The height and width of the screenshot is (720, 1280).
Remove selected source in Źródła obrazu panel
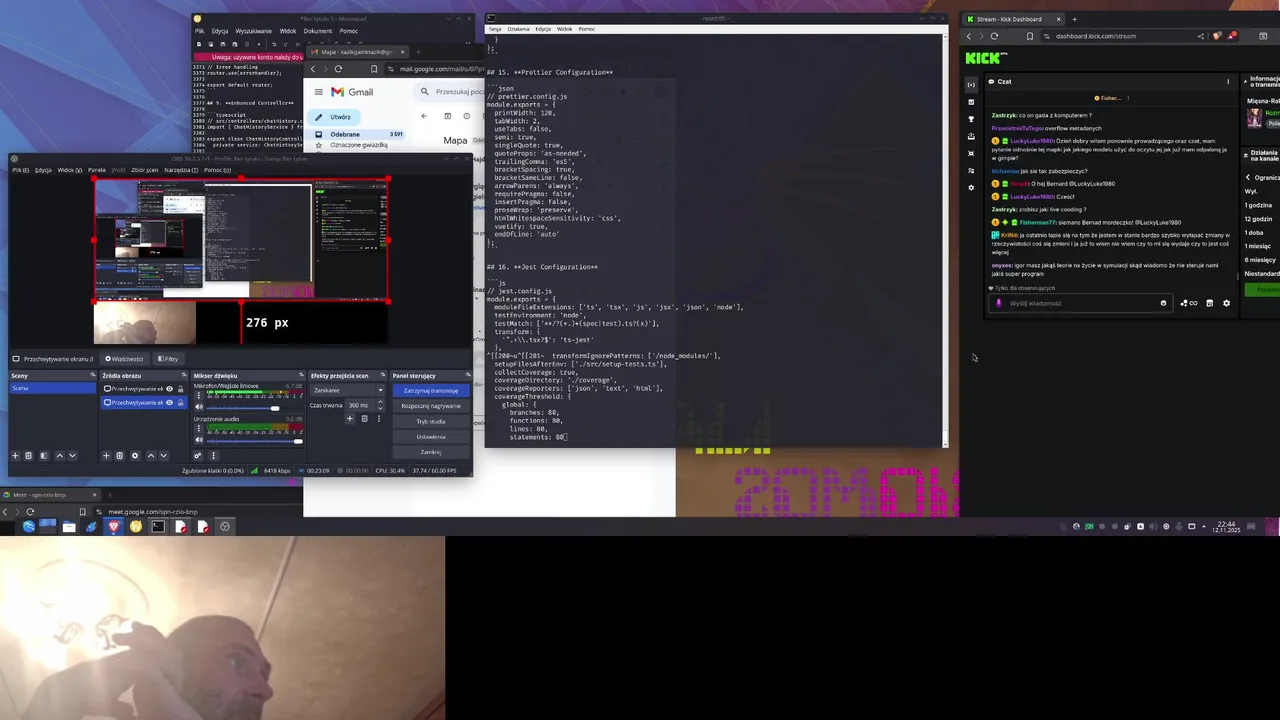(x=119, y=456)
